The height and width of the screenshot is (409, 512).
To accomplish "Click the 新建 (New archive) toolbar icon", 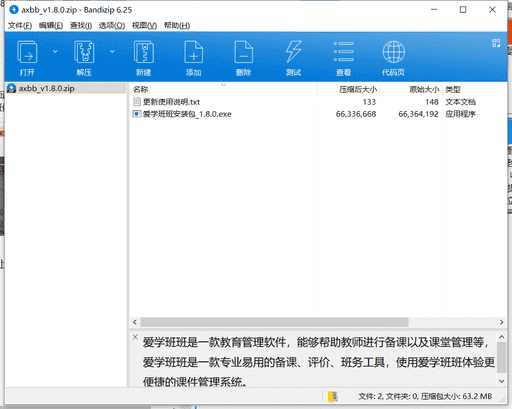I will [144, 52].
